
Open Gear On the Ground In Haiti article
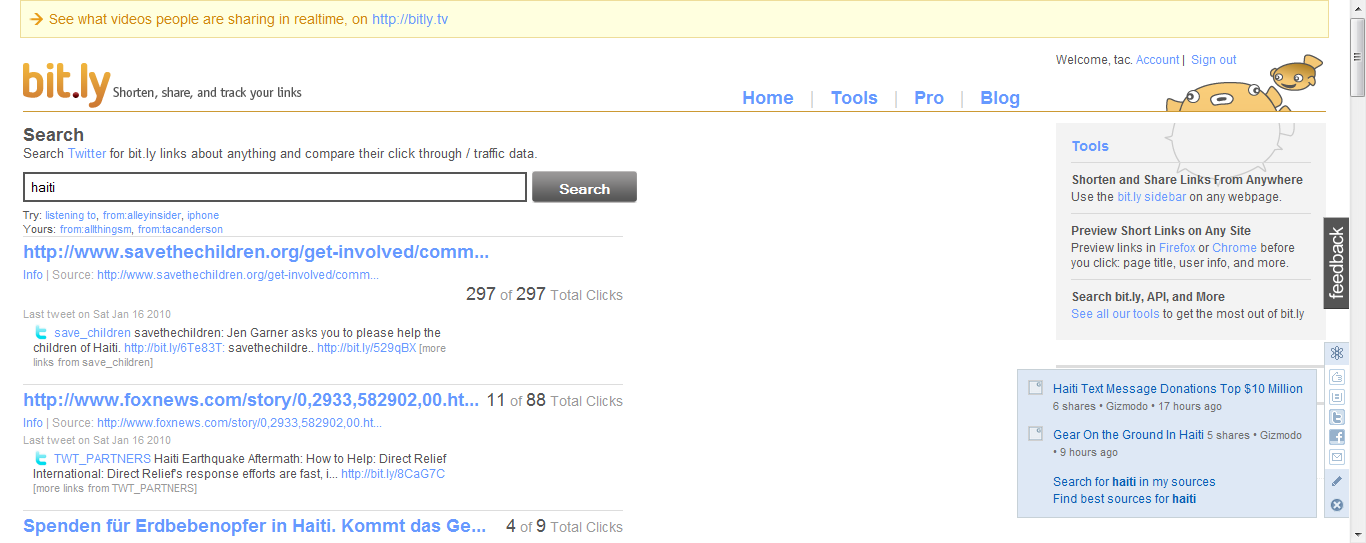click(x=1128, y=434)
